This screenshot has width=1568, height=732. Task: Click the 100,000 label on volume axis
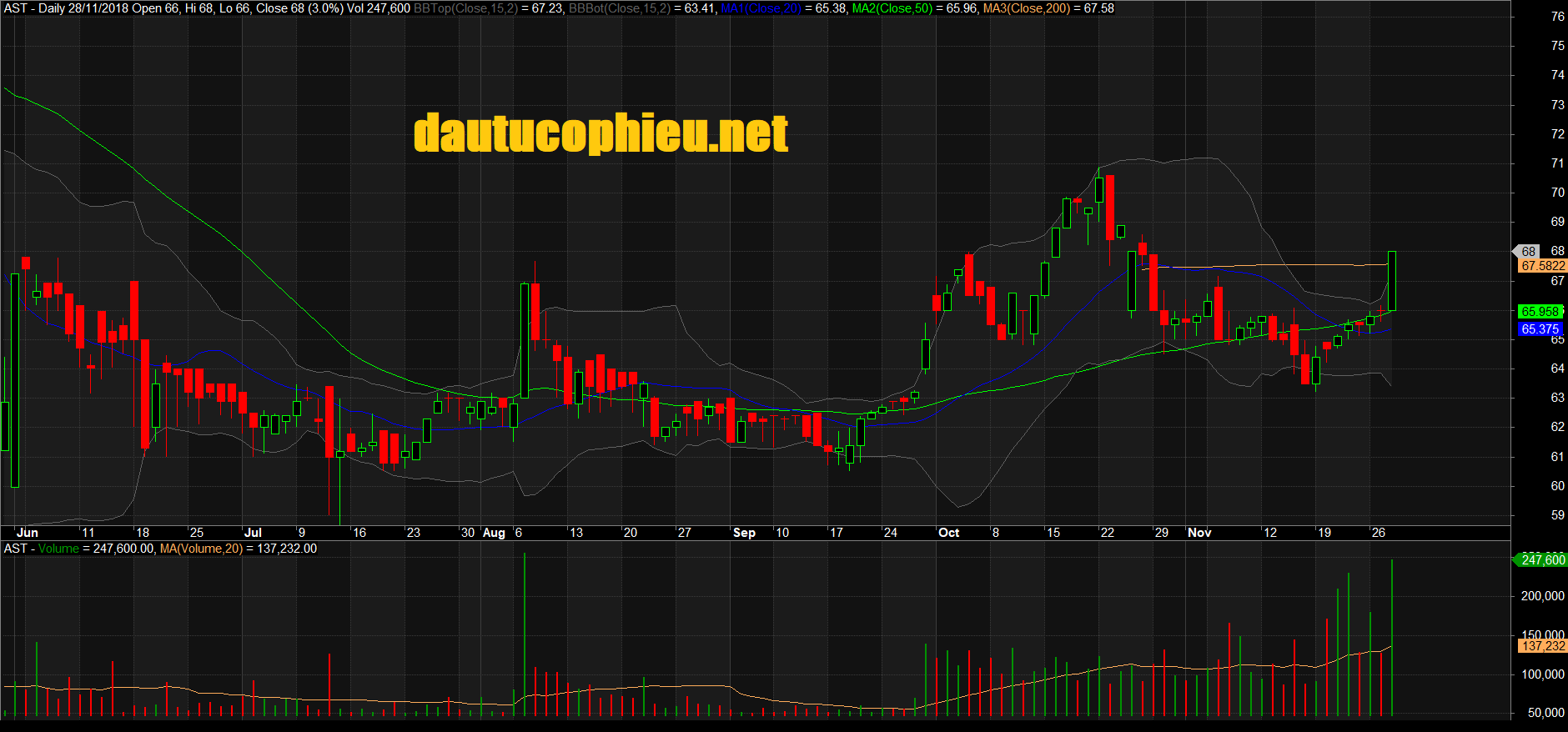click(x=1543, y=674)
